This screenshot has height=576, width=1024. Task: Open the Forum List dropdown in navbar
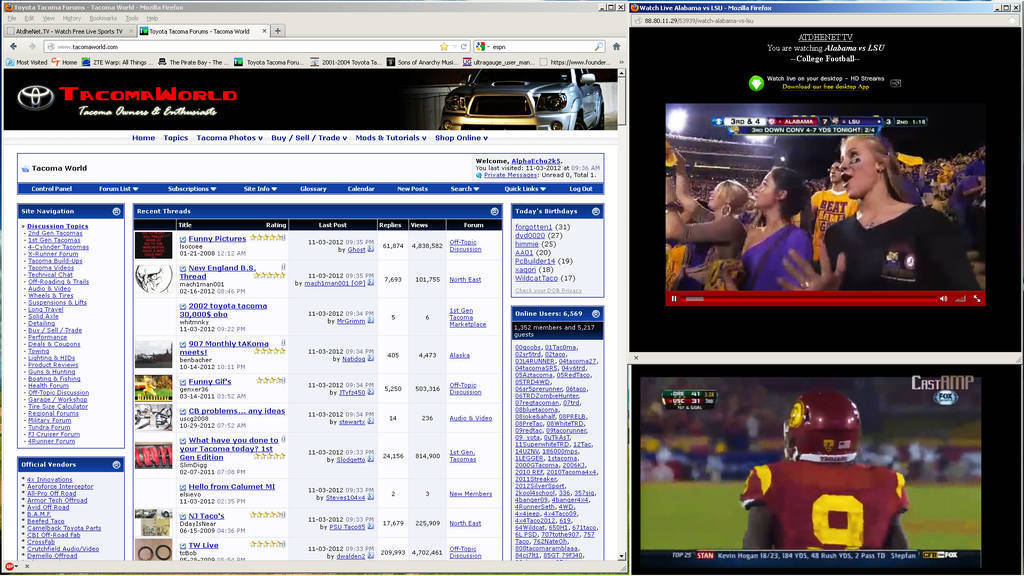pos(118,189)
